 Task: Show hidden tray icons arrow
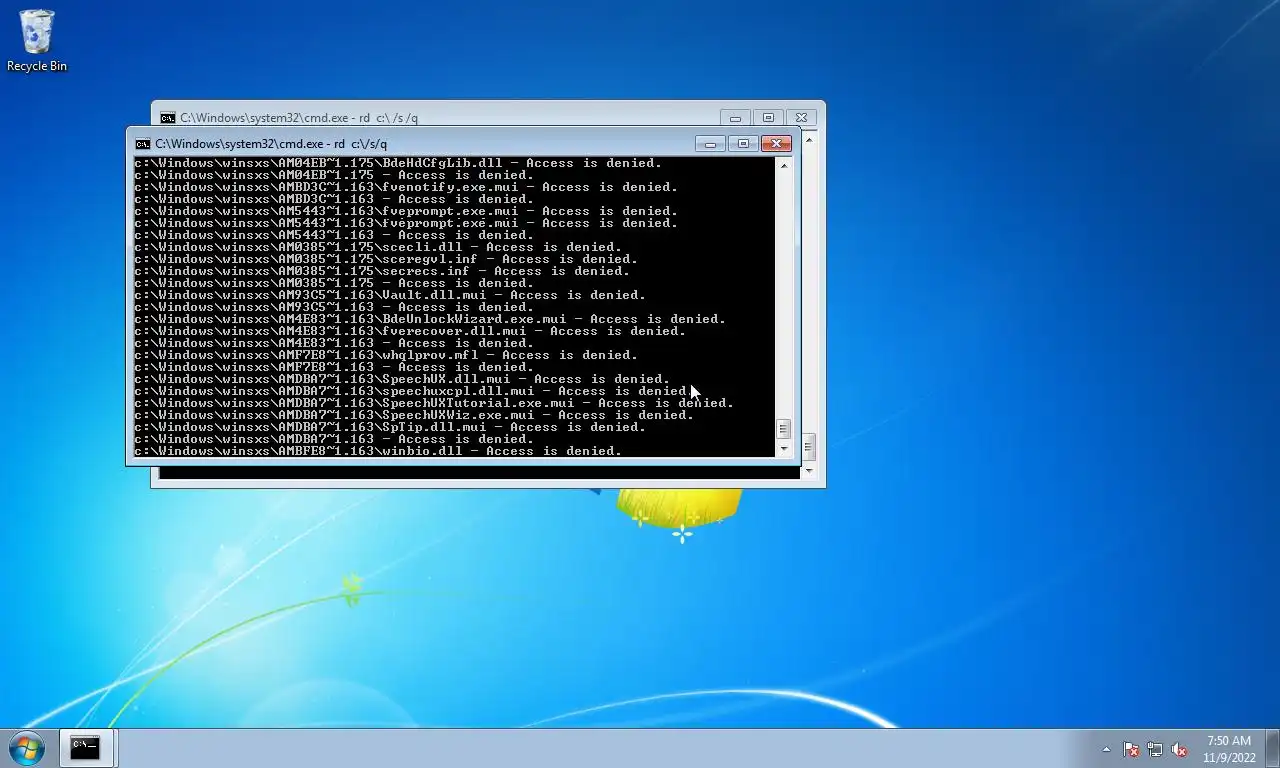1106,749
